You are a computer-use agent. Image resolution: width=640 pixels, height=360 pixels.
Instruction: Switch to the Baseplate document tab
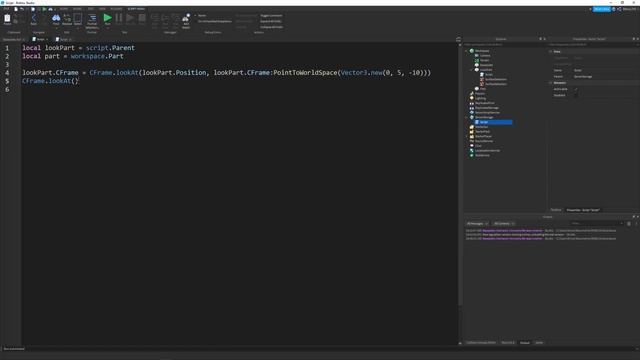click(x=13, y=40)
